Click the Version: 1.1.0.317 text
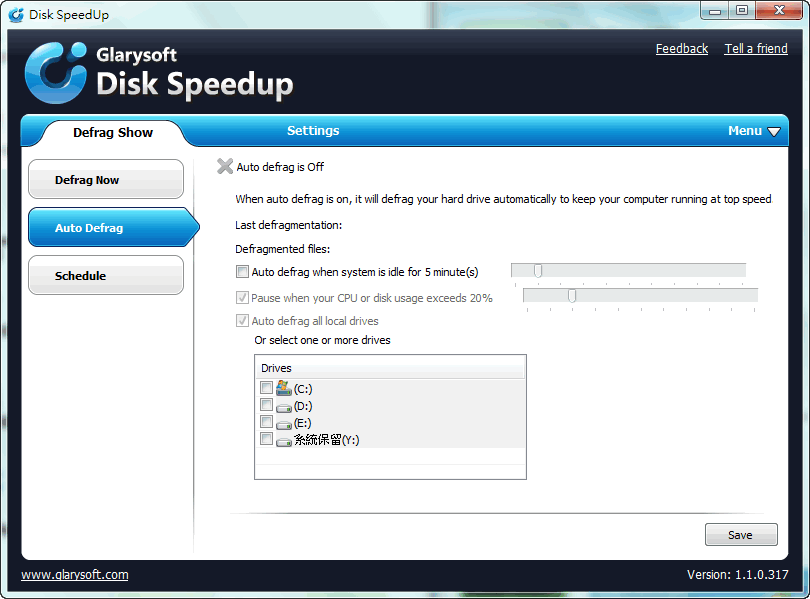 (x=737, y=575)
